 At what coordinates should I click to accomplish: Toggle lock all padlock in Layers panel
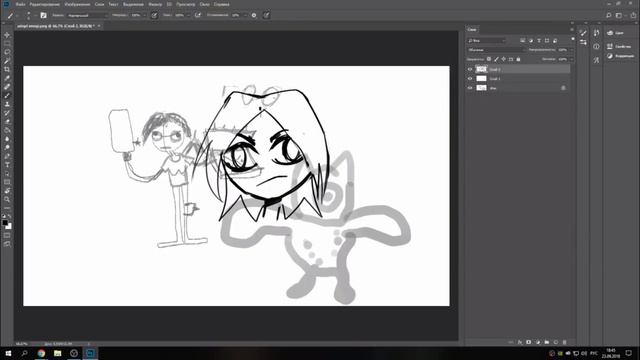pos(518,59)
